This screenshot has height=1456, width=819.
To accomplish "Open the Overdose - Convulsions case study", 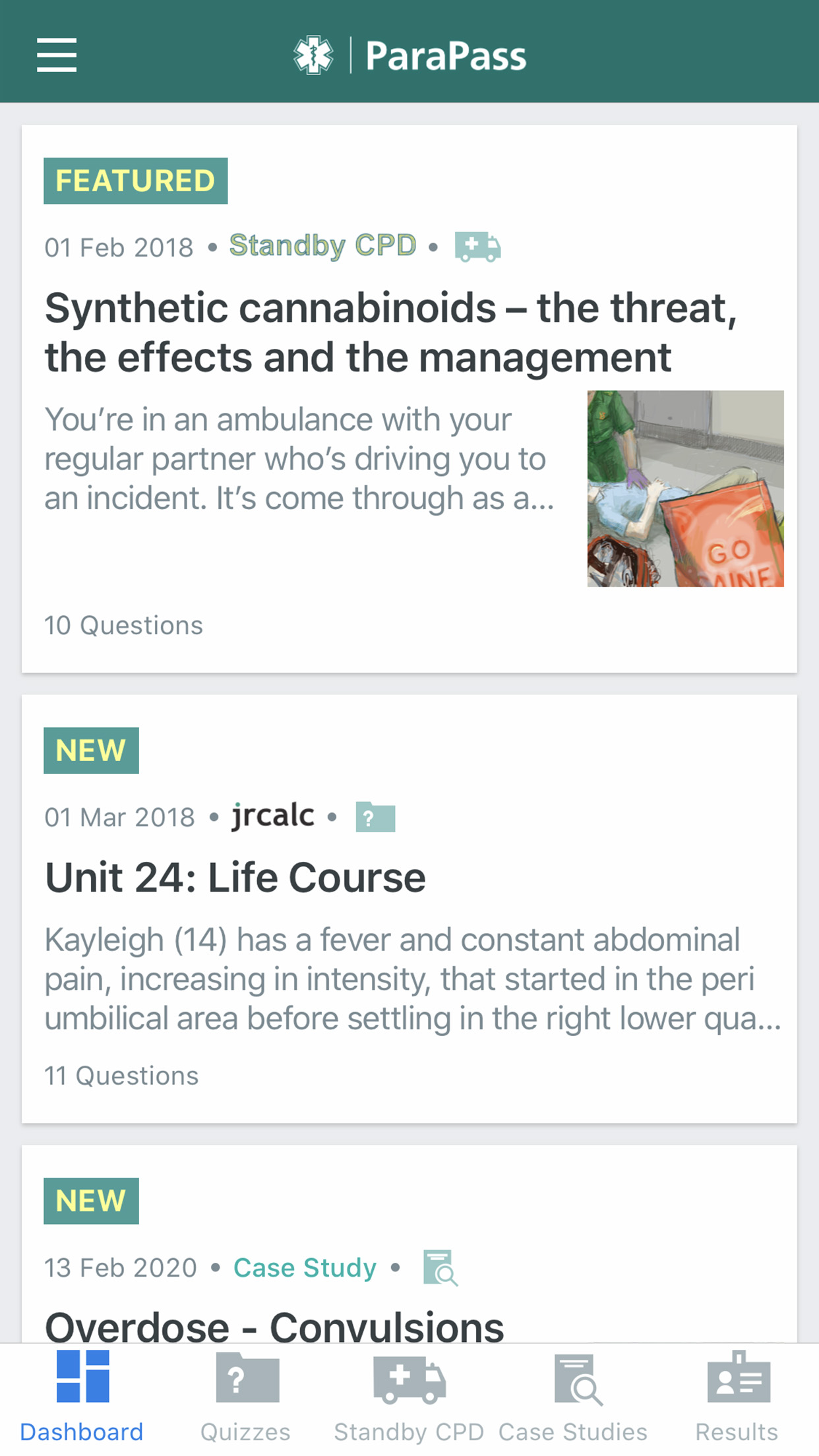I will [274, 1325].
